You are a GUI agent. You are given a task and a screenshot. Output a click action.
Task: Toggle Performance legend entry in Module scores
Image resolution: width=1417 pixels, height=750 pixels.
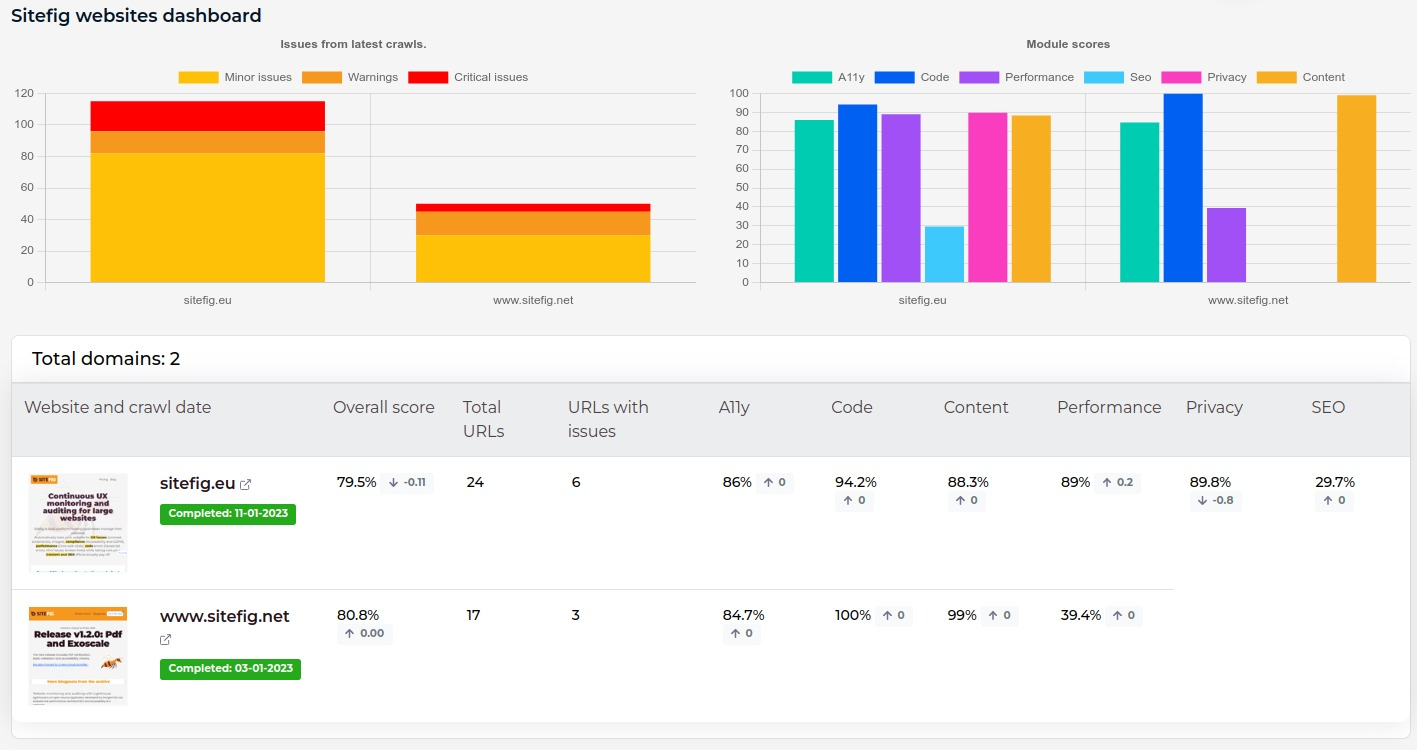[x=1016, y=77]
